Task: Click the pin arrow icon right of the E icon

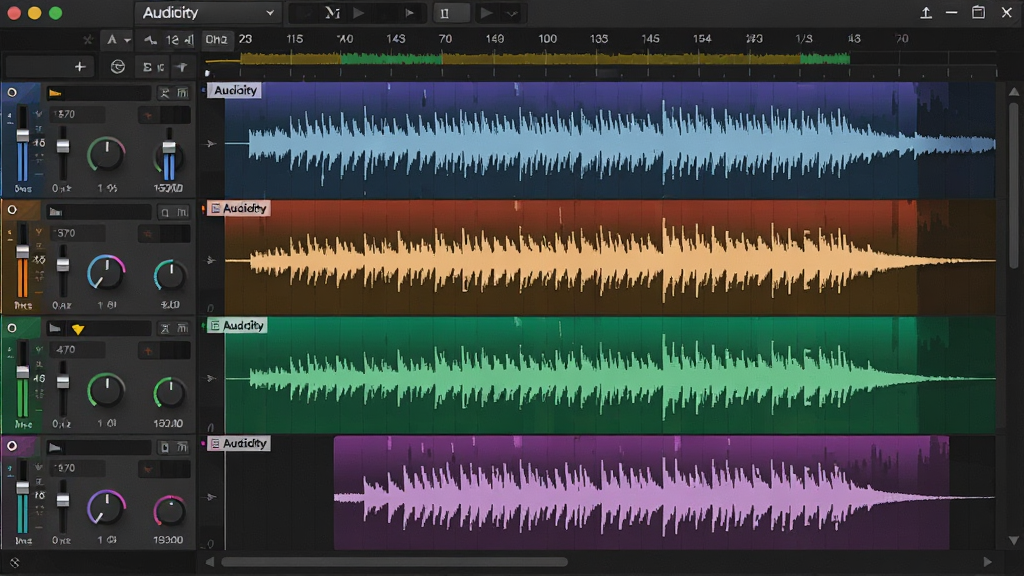Action: tap(182, 67)
